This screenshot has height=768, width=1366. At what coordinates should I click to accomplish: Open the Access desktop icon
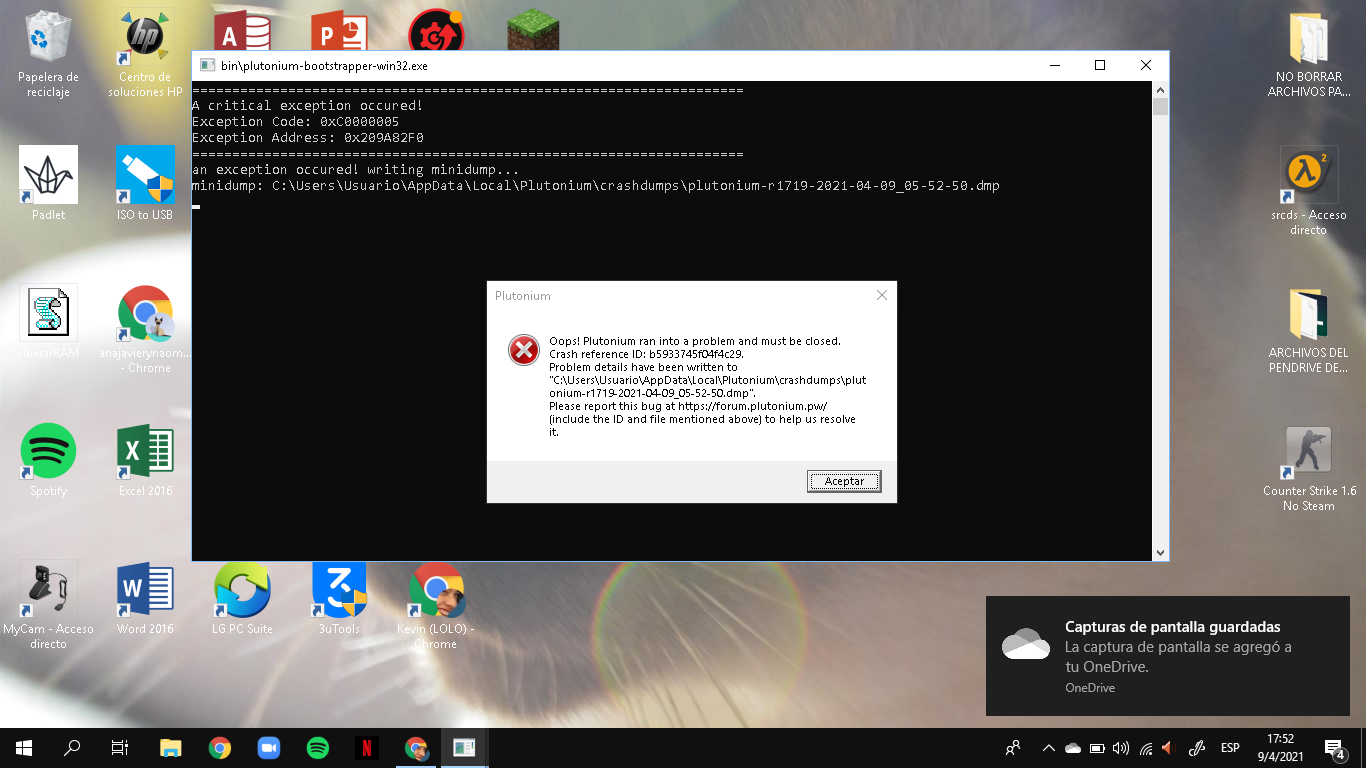tap(244, 30)
